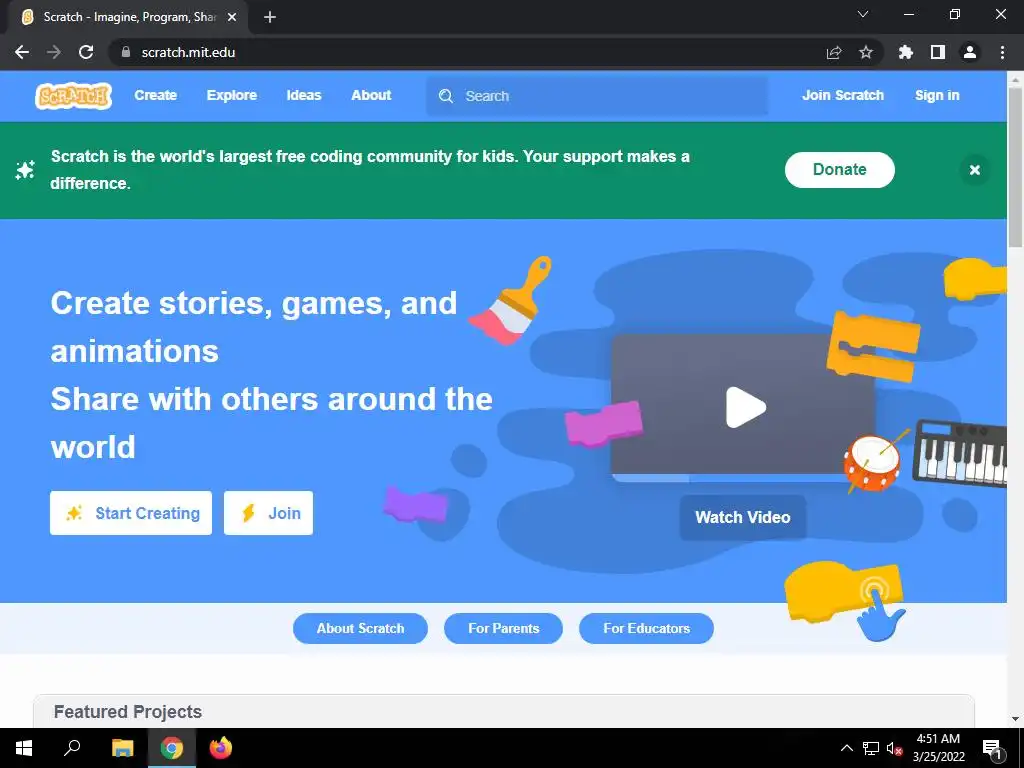
Task: Click the Scratch logo
Action: point(73,96)
